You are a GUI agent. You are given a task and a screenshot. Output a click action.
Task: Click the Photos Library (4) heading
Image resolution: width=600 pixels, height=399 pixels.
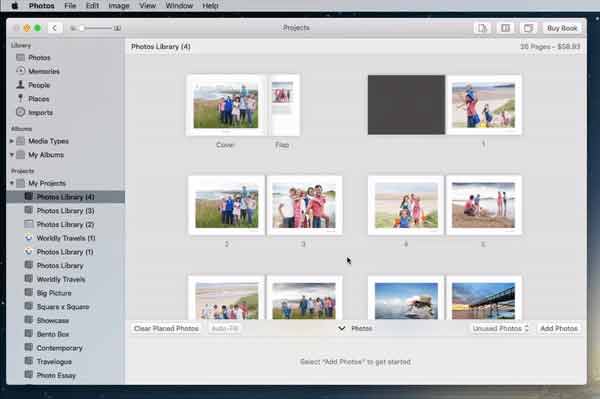point(161,47)
